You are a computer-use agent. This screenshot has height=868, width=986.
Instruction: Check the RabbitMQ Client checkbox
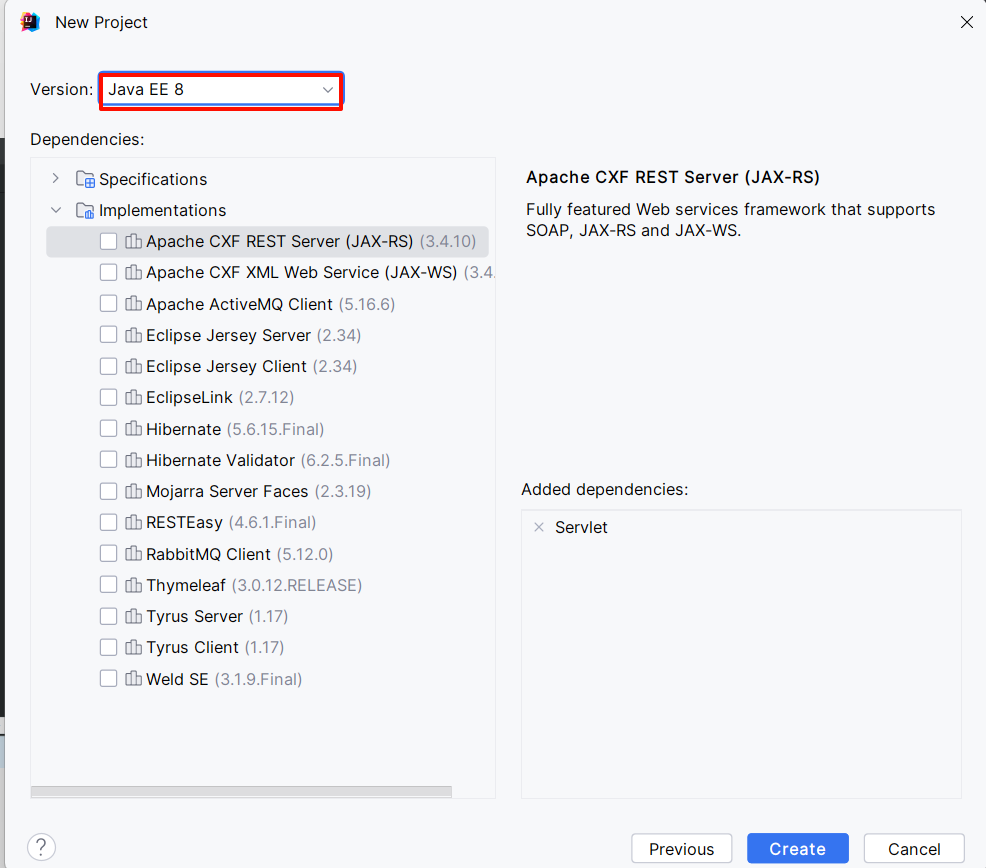(x=108, y=554)
